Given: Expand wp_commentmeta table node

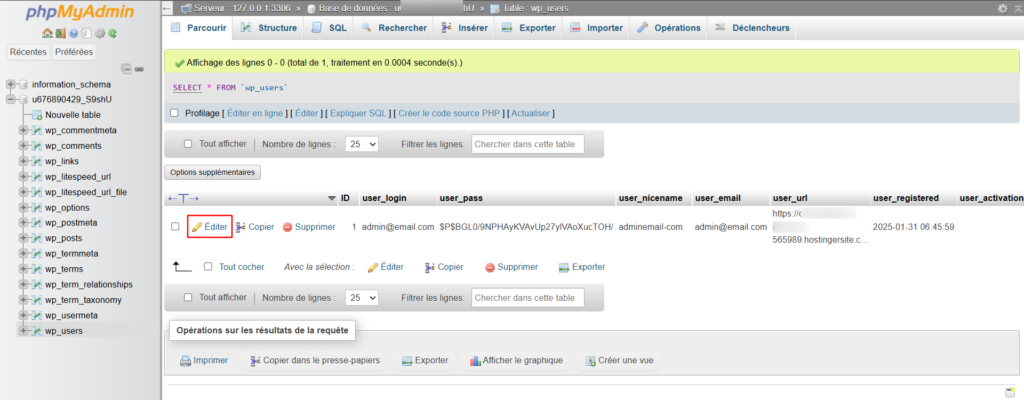Looking at the screenshot, I should click(x=24, y=131).
